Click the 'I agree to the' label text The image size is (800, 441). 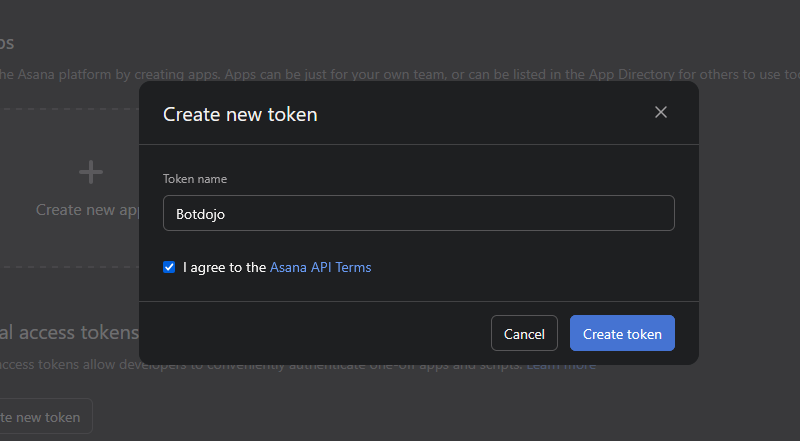point(224,267)
